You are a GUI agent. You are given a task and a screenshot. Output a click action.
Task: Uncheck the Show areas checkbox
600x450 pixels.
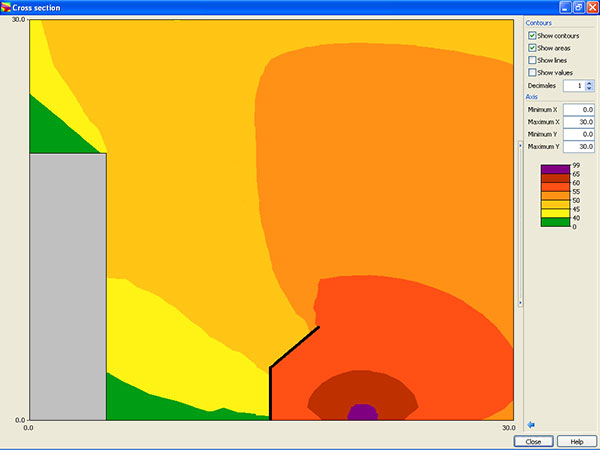point(532,48)
